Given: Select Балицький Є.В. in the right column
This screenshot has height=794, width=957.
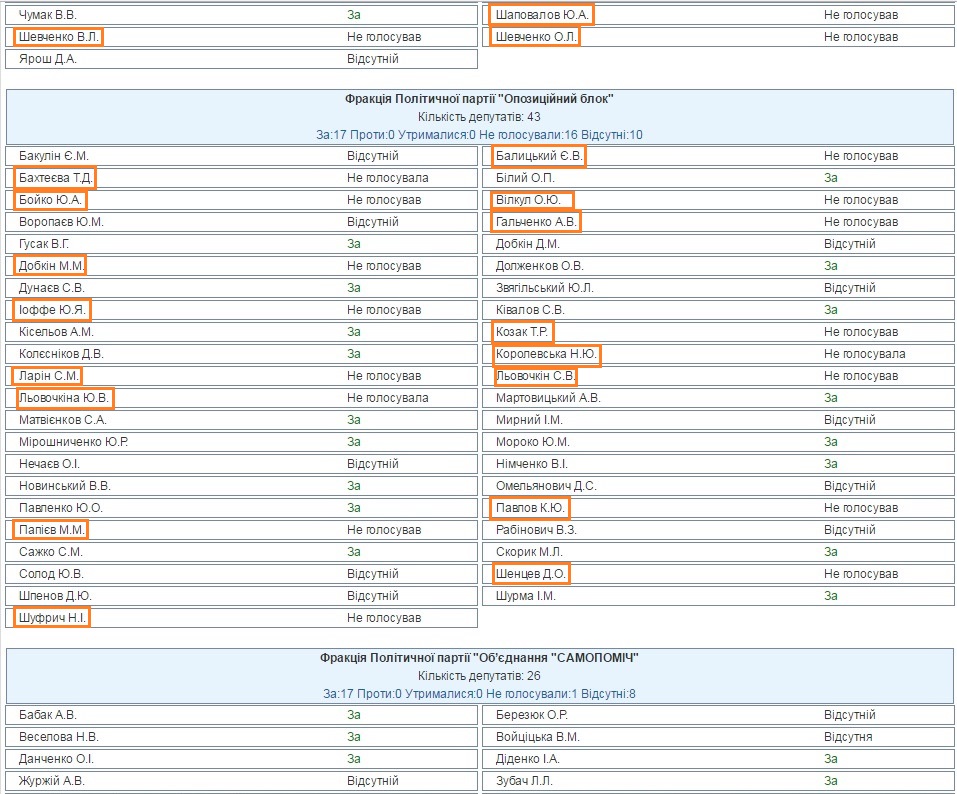Looking at the screenshot, I should pyautogui.click(x=538, y=156).
